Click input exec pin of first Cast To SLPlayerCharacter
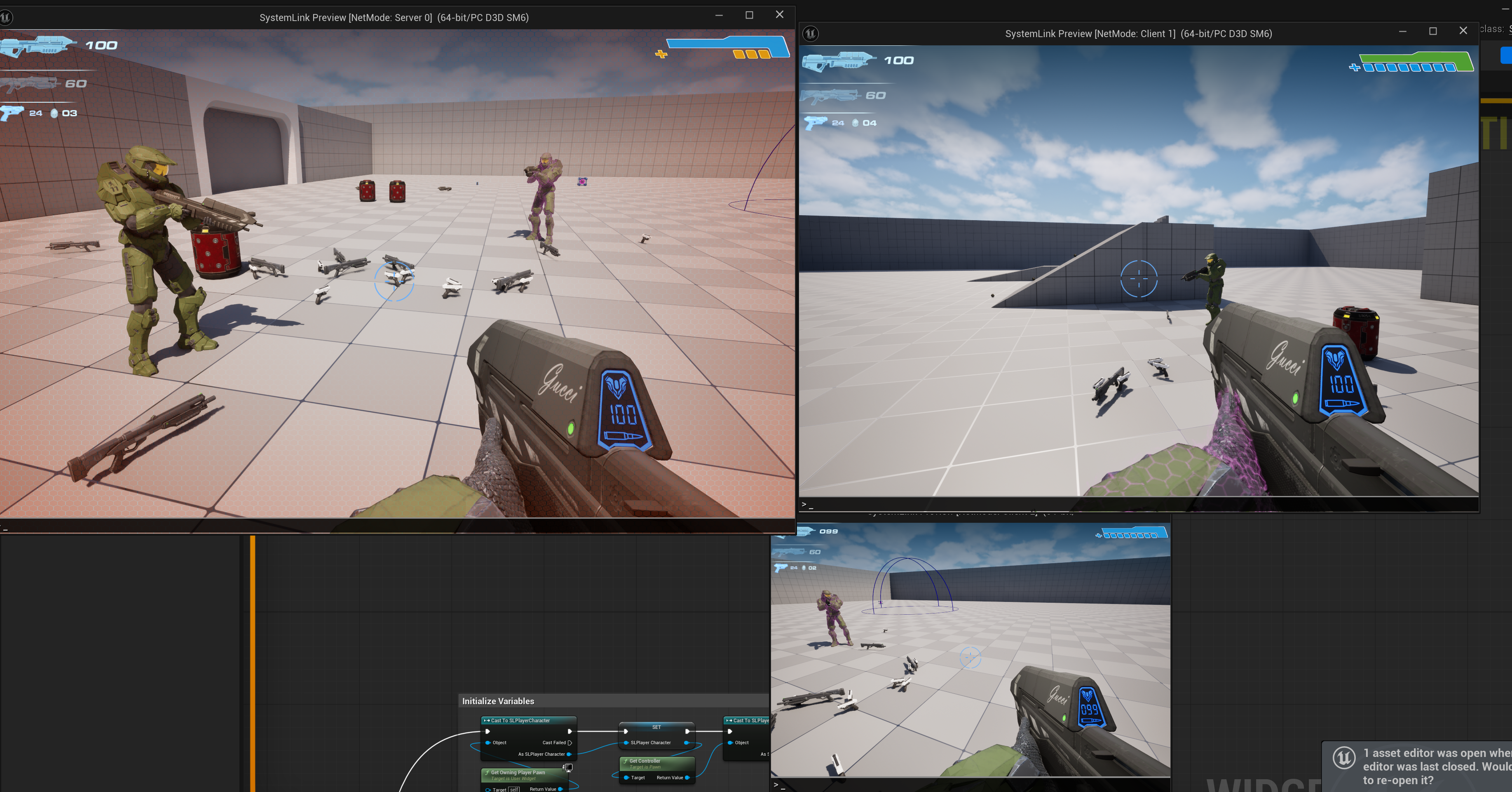The width and height of the screenshot is (1512, 792). [x=488, y=731]
